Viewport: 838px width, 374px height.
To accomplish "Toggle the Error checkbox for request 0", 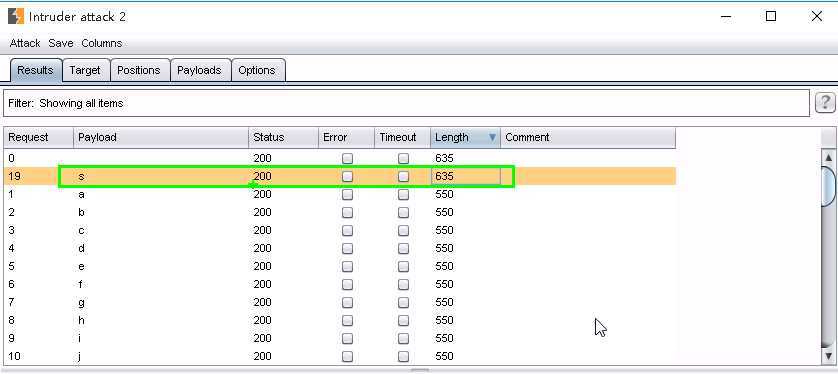I will click(x=347, y=158).
